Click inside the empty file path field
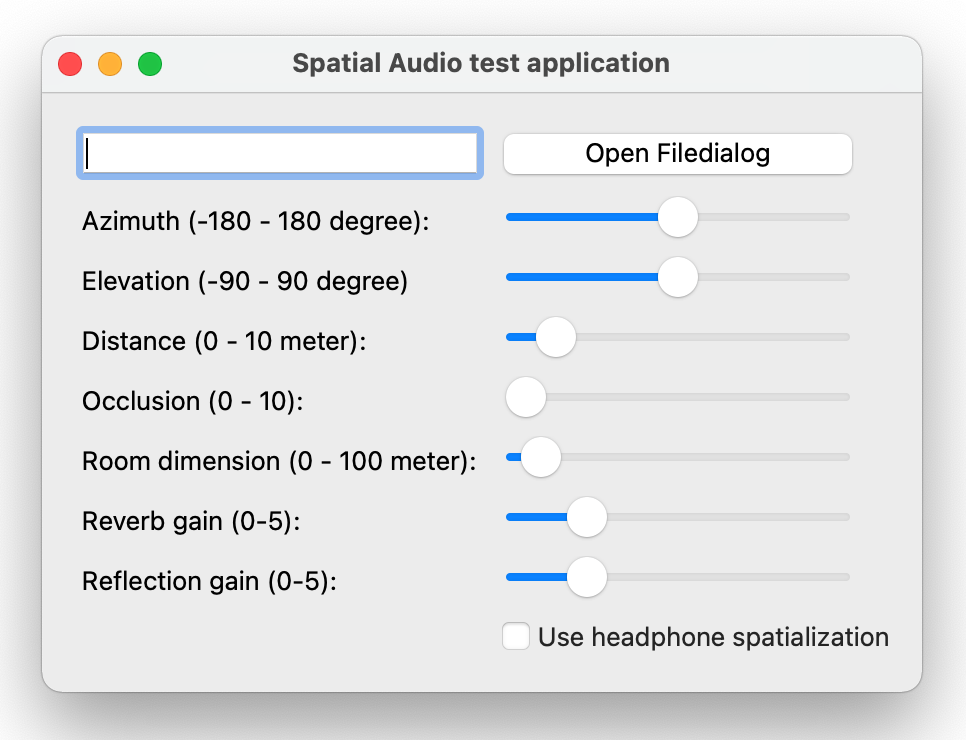The image size is (966, 740). (x=280, y=152)
